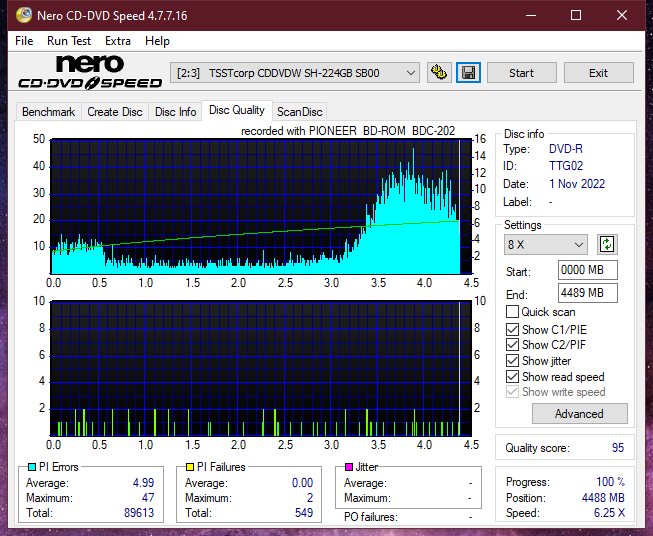
Task: Switch to the Create Disc tab
Action: click(115, 112)
